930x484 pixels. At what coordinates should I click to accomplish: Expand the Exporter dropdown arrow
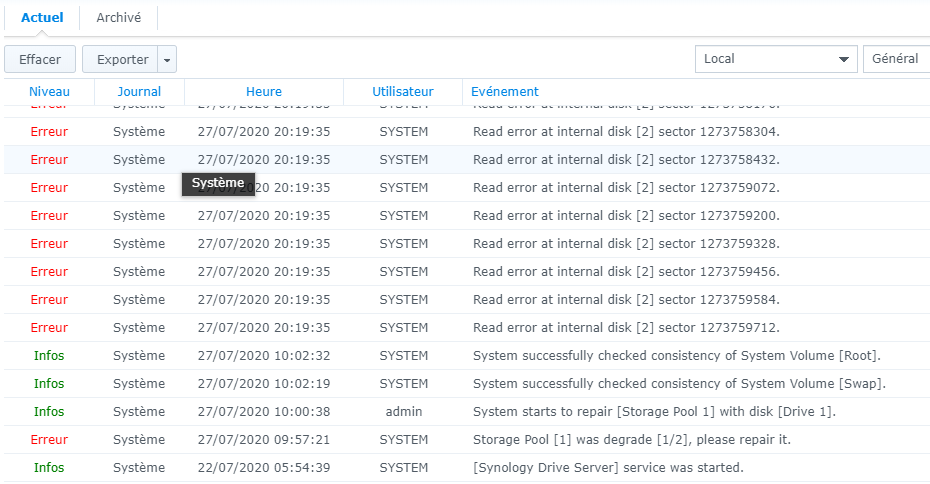click(168, 60)
